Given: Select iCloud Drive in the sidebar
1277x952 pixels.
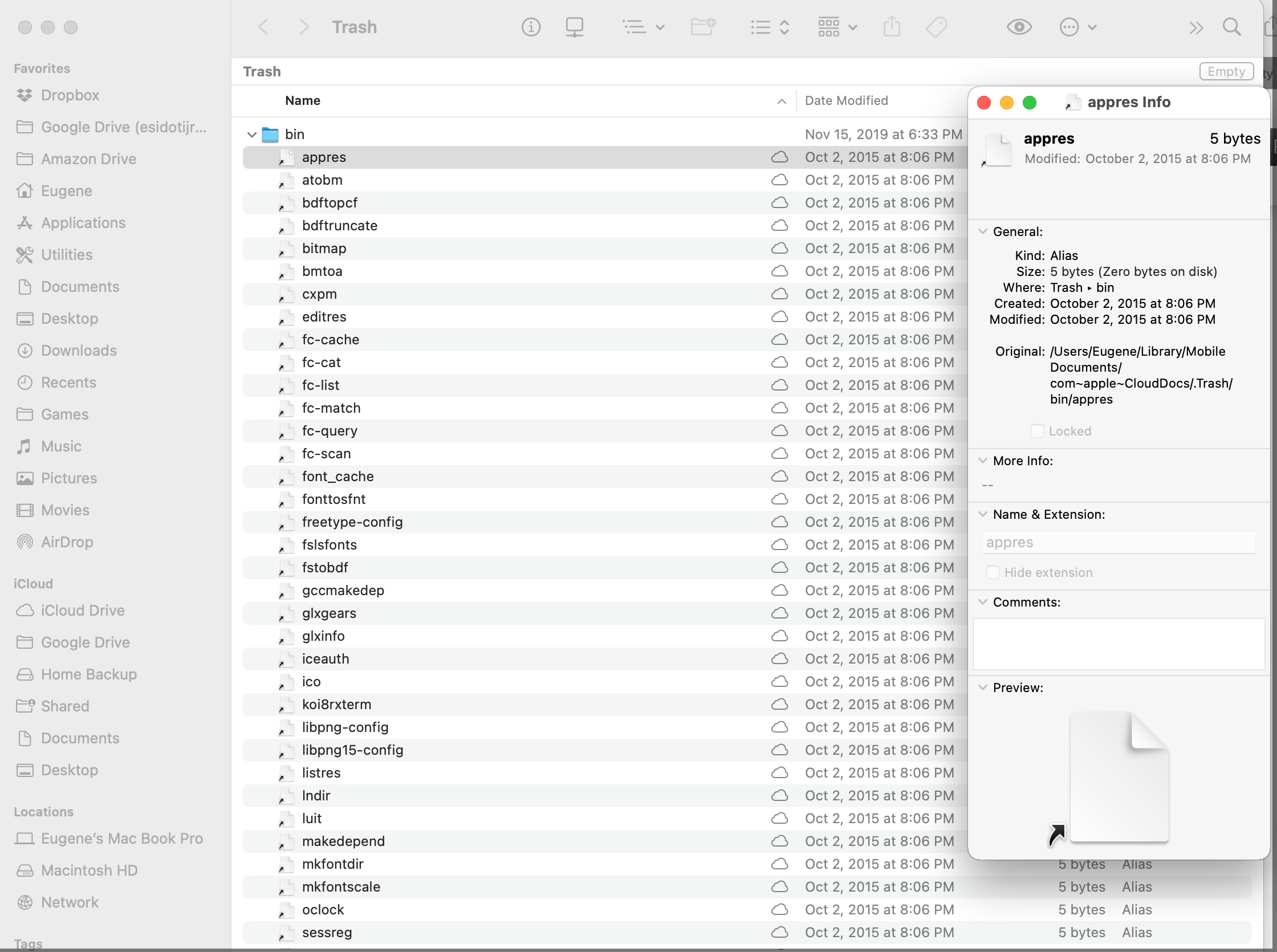Looking at the screenshot, I should [83, 611].
